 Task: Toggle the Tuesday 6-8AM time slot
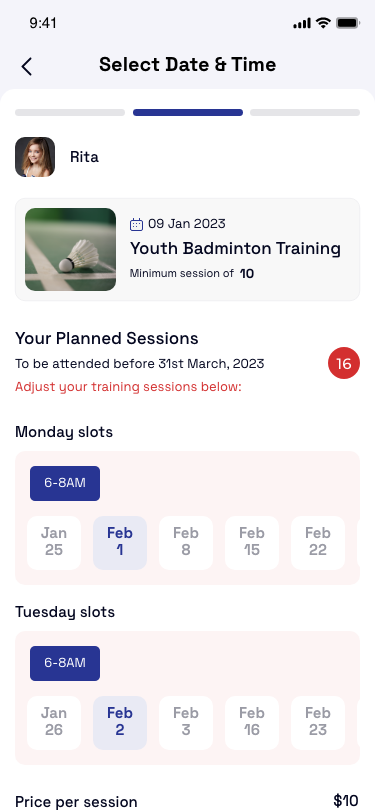(x=65, y=663)
